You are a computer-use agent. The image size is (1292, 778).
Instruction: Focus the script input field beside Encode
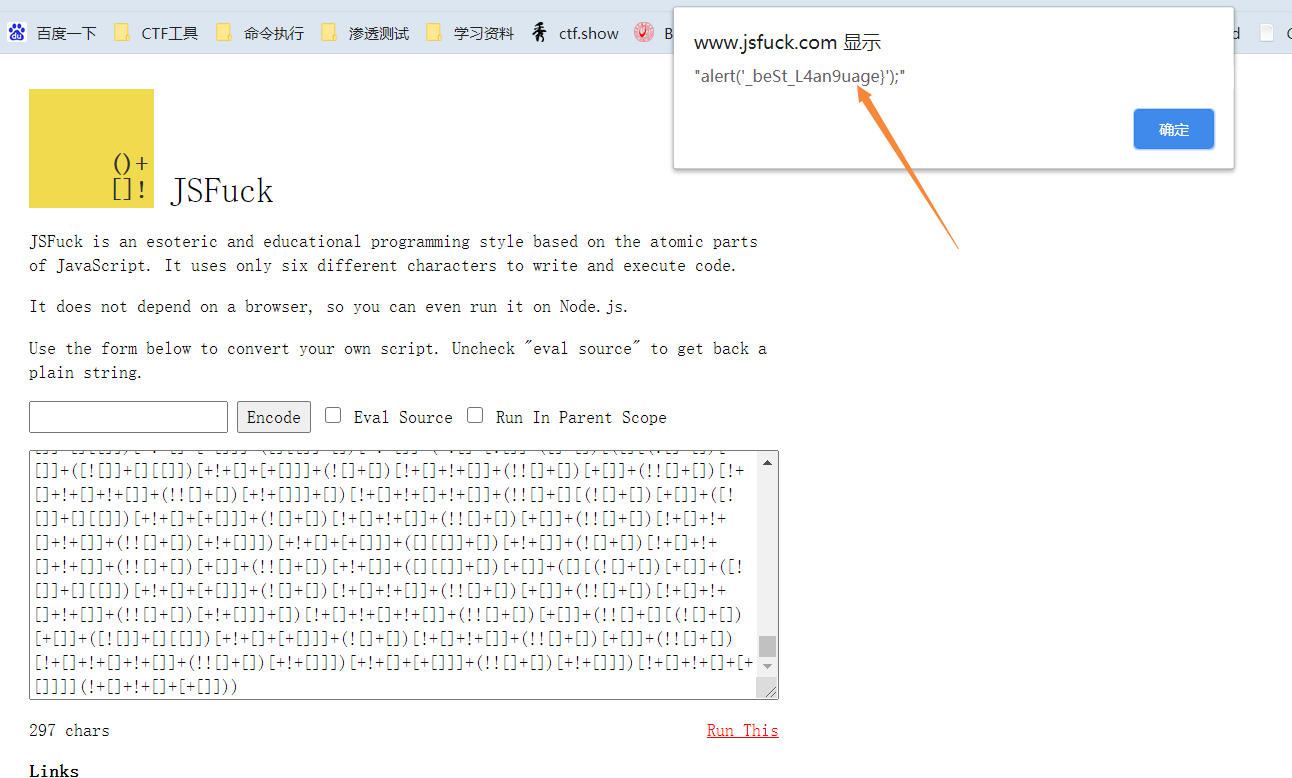point(128,417)
